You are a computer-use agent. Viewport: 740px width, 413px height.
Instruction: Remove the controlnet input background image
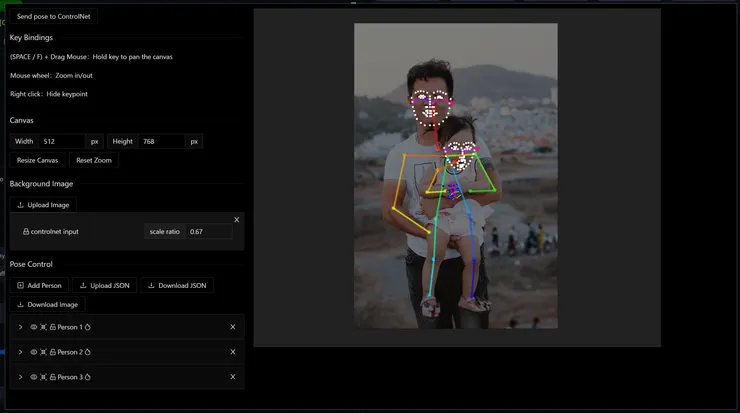point(237,219)
